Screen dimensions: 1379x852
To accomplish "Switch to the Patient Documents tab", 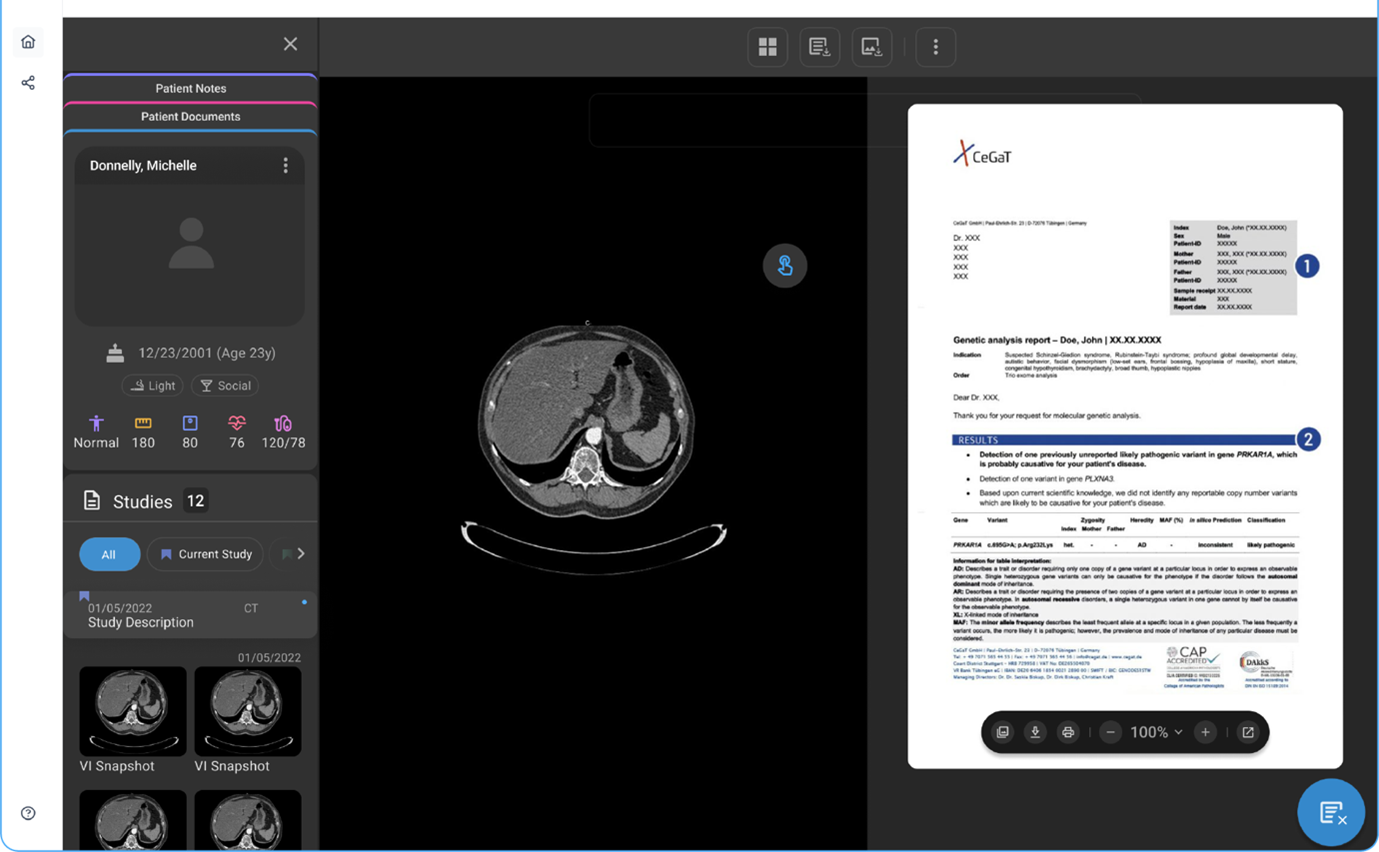I will [190, 117].
